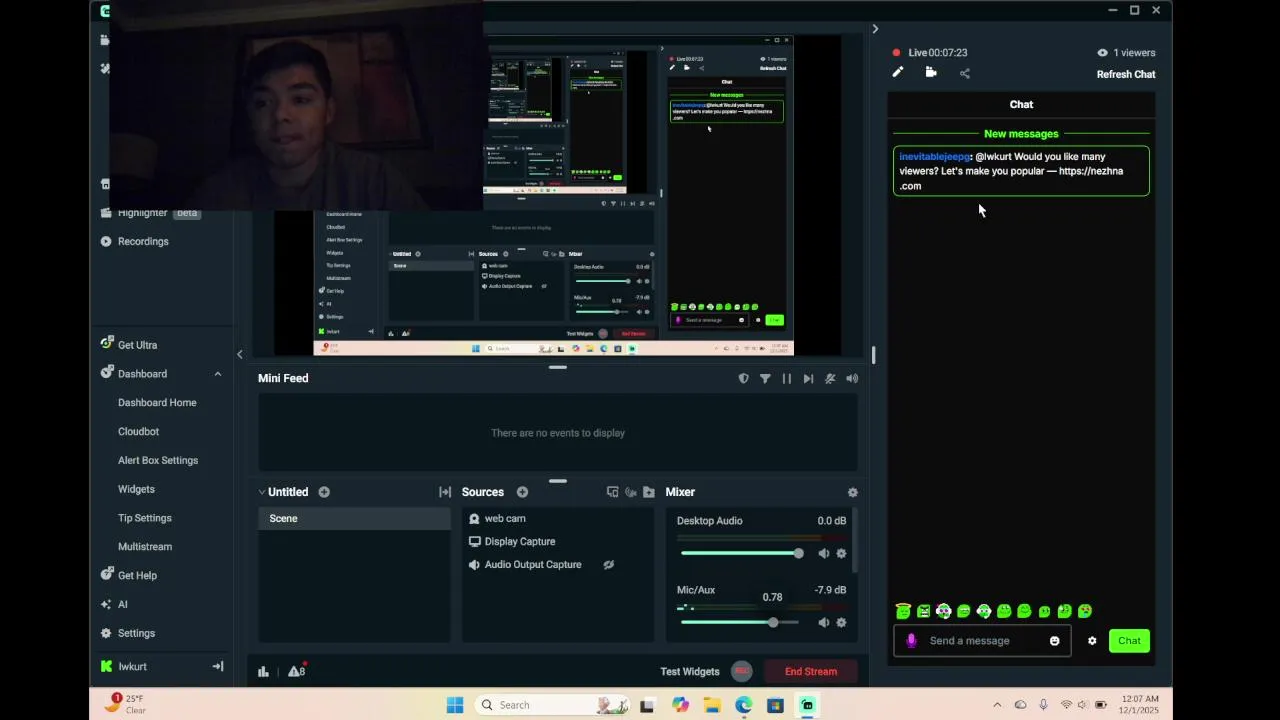Open Mic/Aux settings gear
The image size is (1280, 720).
coord(841,622)
